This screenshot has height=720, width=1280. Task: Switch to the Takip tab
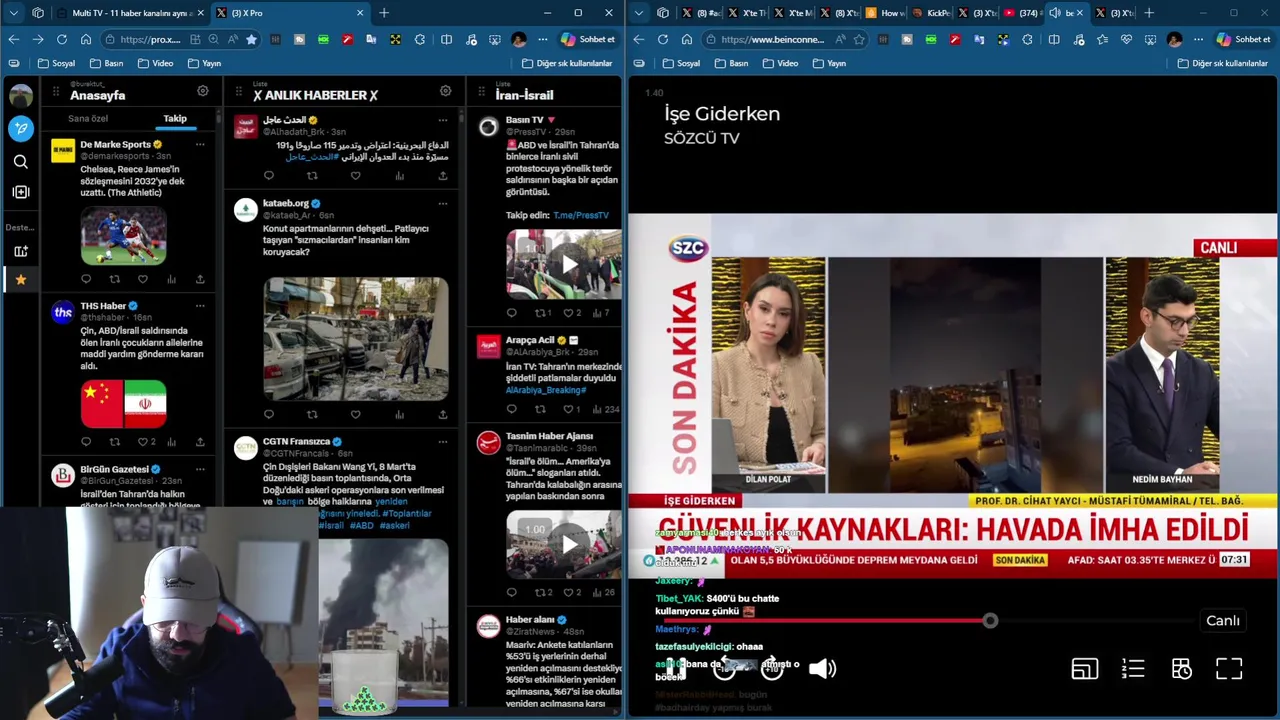coord(175,118)
